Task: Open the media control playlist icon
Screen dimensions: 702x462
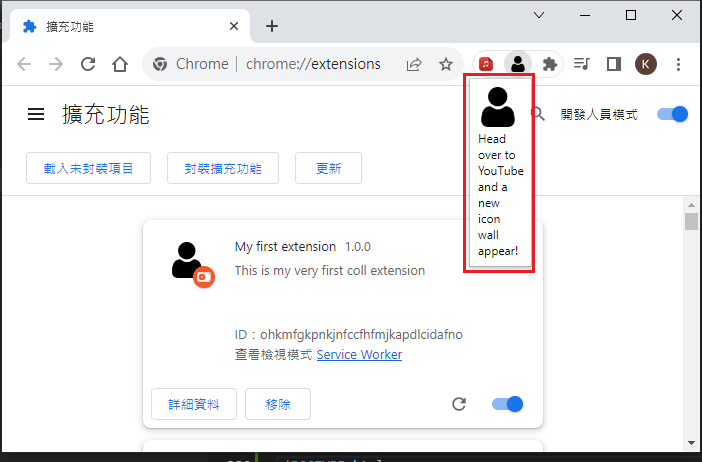Action: point(582,64)
